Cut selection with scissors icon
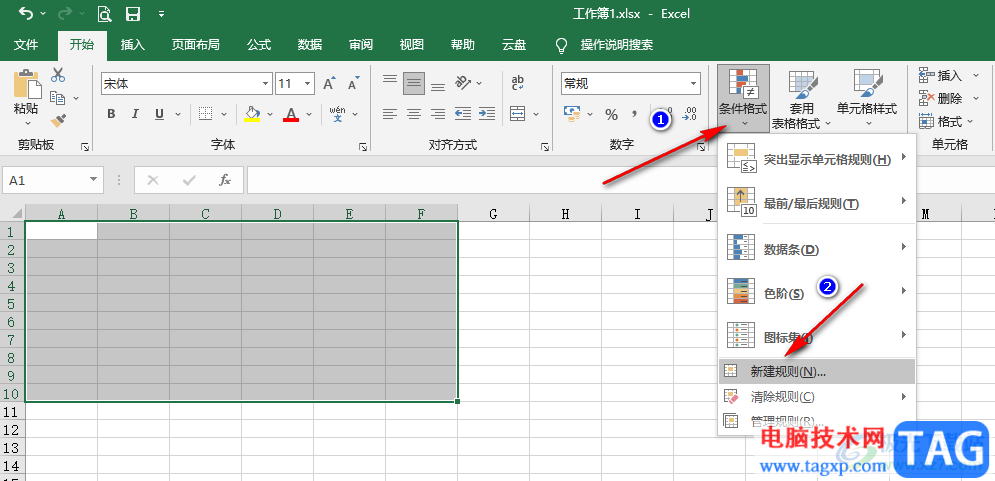This screenshot has width=995, height=481. tap(58, 75)
